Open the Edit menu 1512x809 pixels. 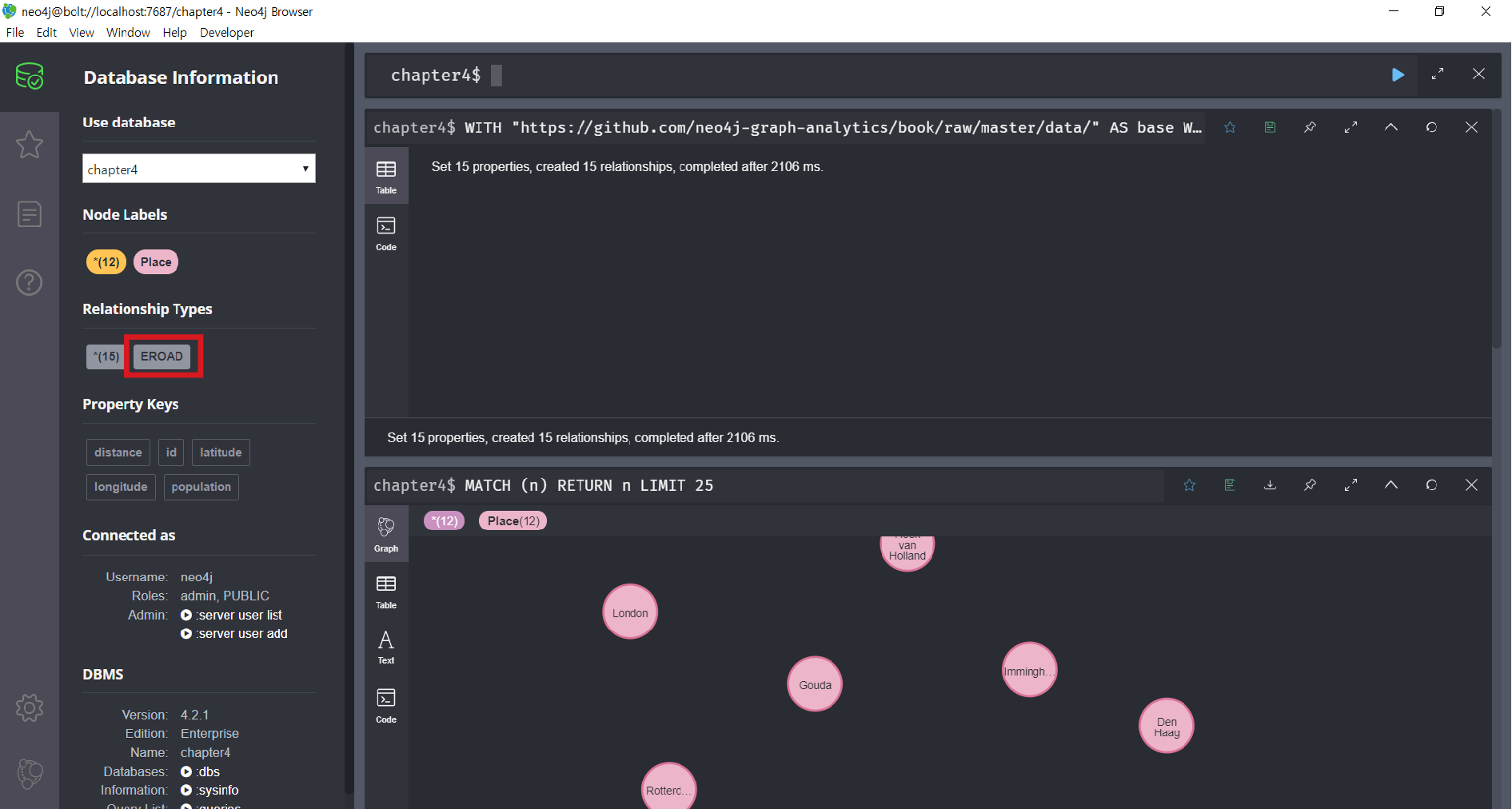(x=46, y=32)
